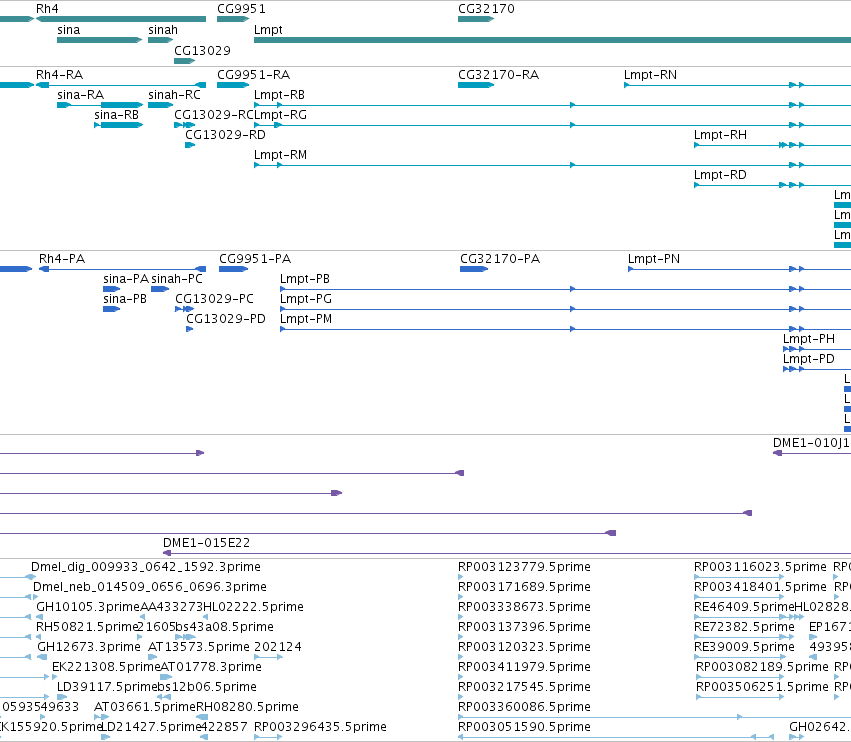Select the RP003116023.5prime label

[x=760, y=567]
